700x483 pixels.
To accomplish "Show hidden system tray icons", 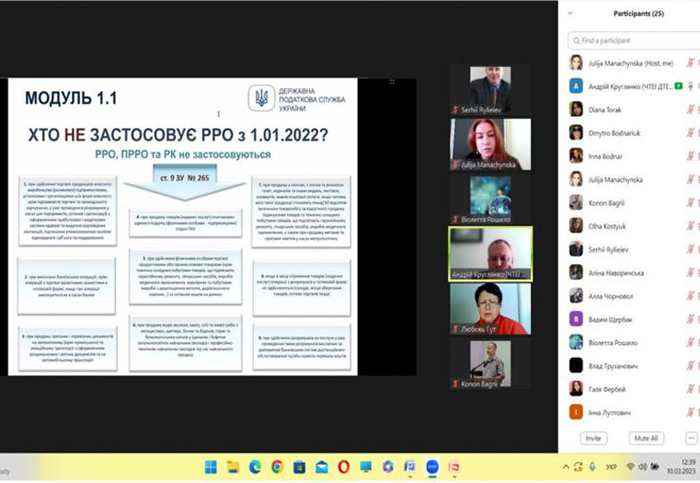I will point(566,467).
